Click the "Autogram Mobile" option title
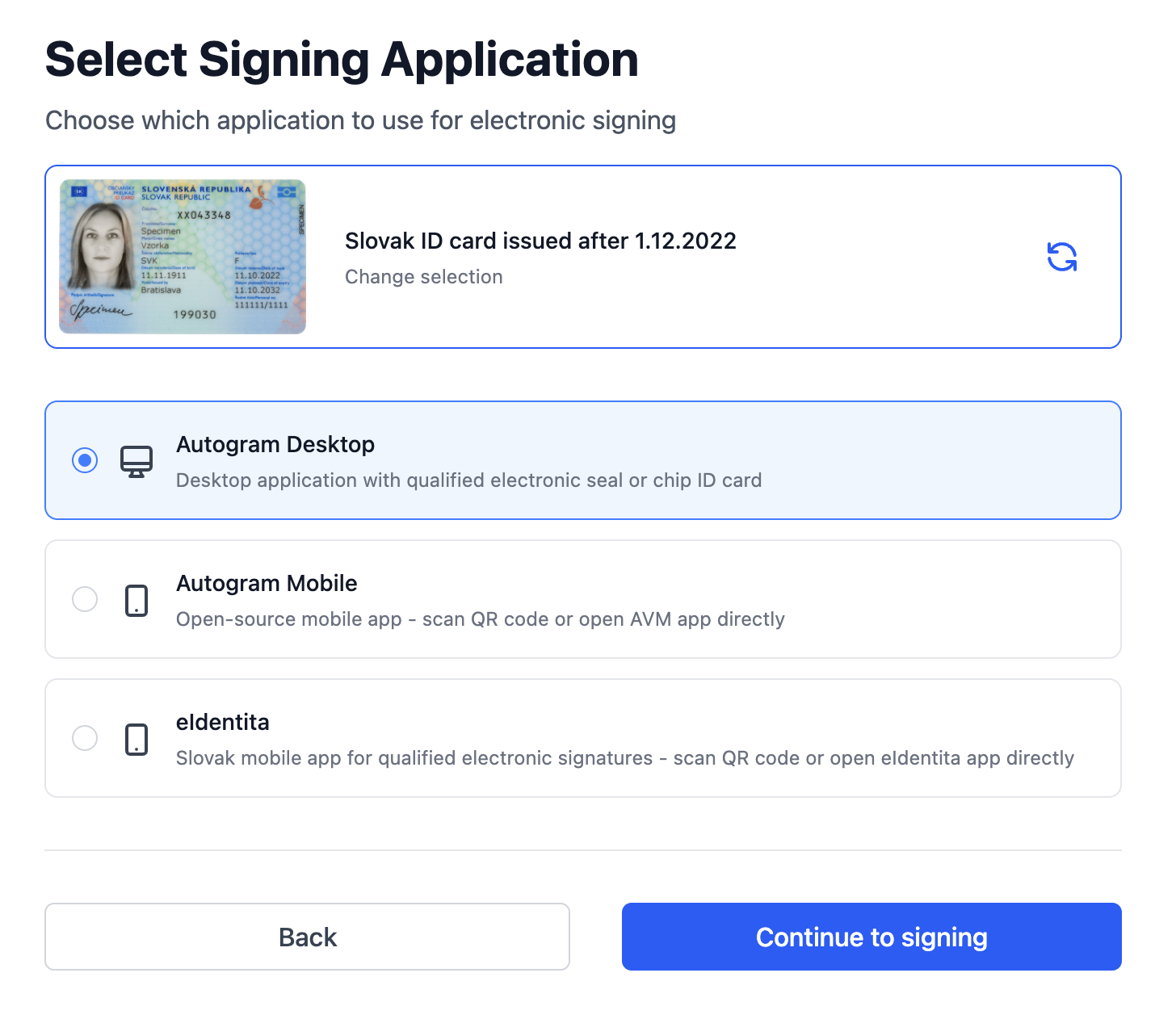Viewport: 1176px width, 1019px height. [x=267, y=584]
